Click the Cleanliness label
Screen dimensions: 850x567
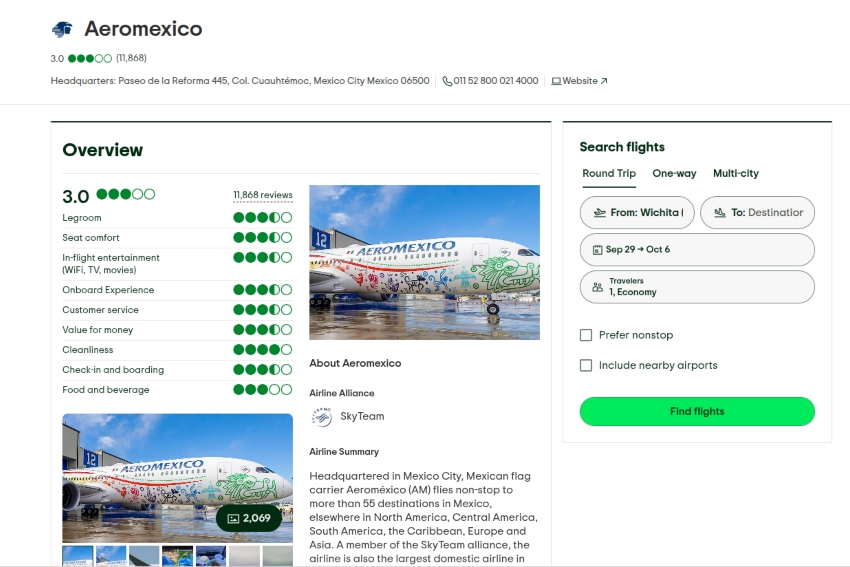click(x=88, y=350)
